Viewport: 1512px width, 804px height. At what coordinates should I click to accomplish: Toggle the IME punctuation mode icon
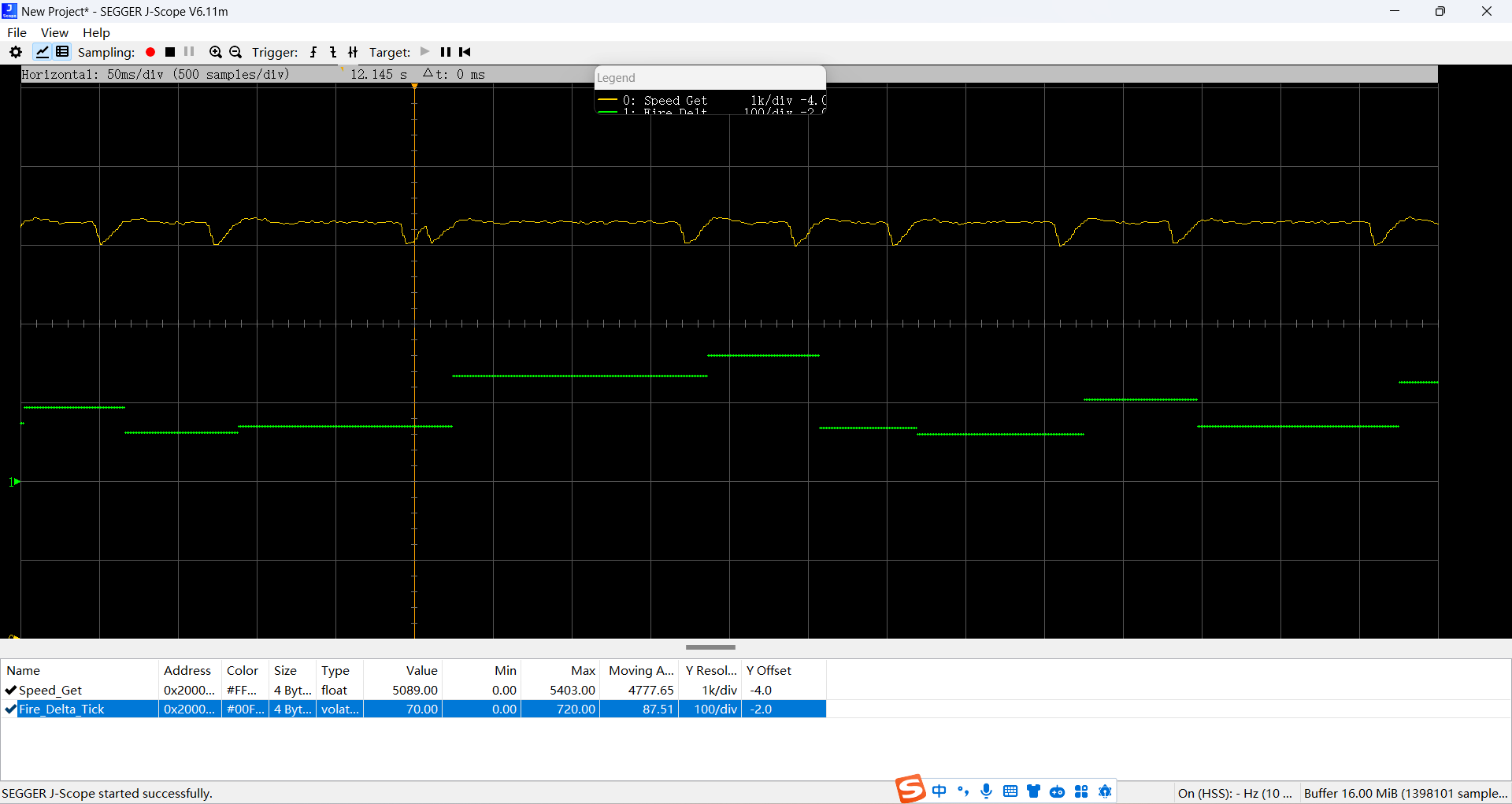coord(963,791)
